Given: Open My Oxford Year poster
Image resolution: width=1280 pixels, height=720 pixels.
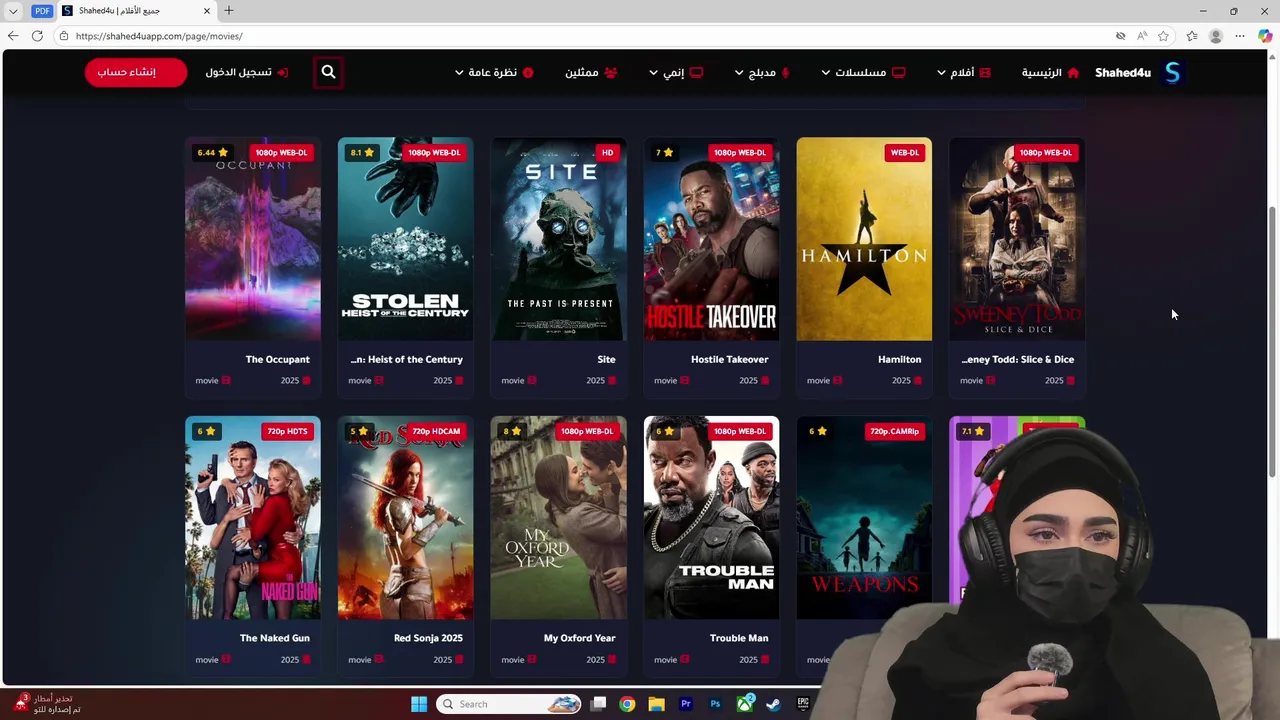Looking at the screenshot, I should click(x=559, y=518).
